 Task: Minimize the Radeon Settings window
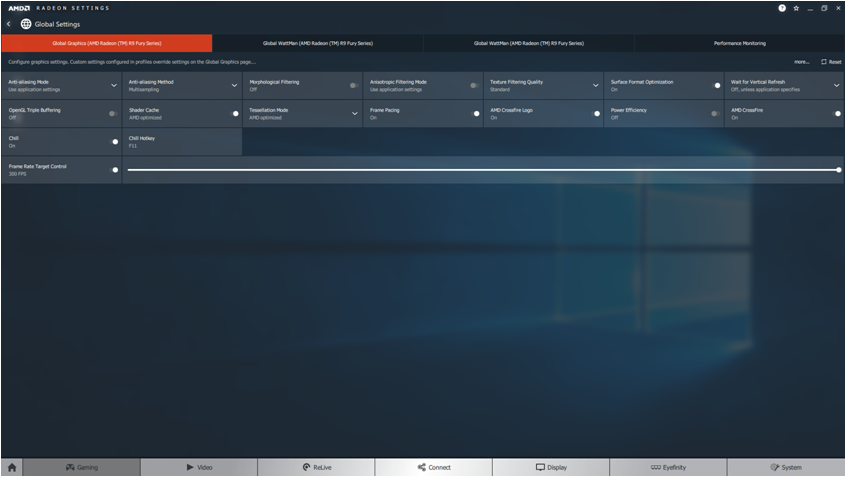(x=810, y=9)
